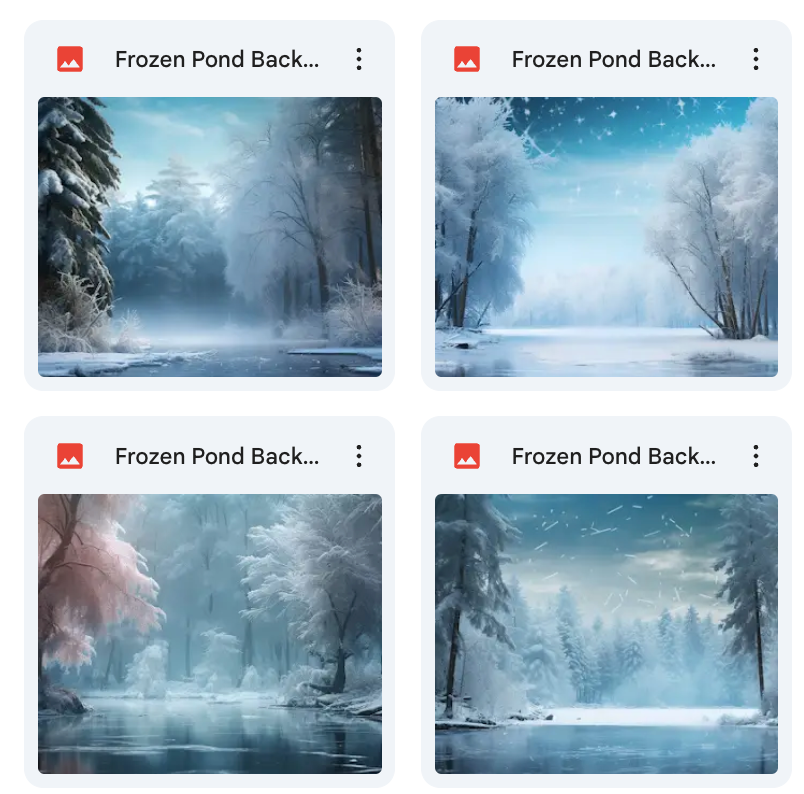This screenshot has width=804, height=794.
Task: Select the file card containing the starry sky
Action: pyautogui.click(x=607, y=205)
